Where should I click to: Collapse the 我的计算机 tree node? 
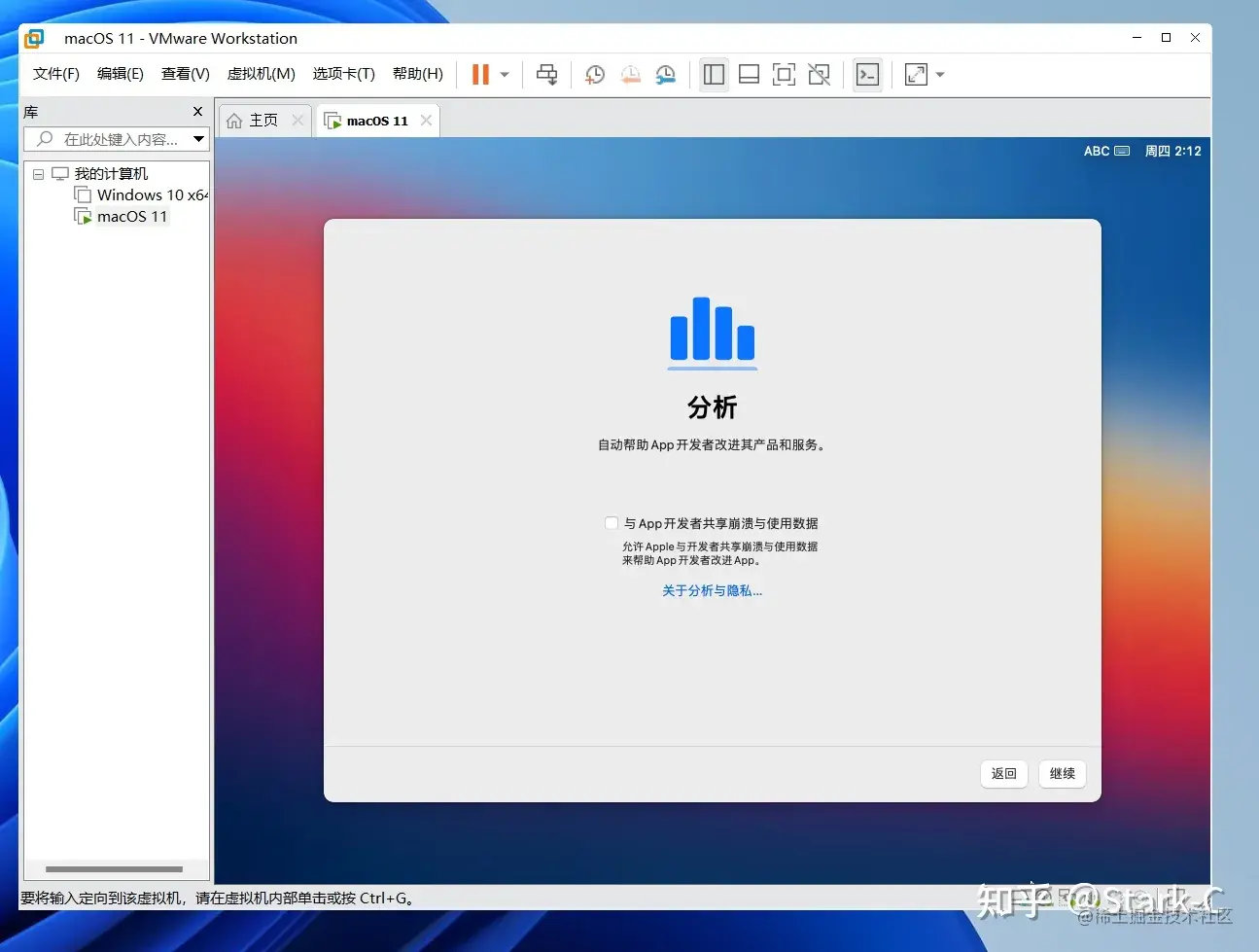pos(39,174)
